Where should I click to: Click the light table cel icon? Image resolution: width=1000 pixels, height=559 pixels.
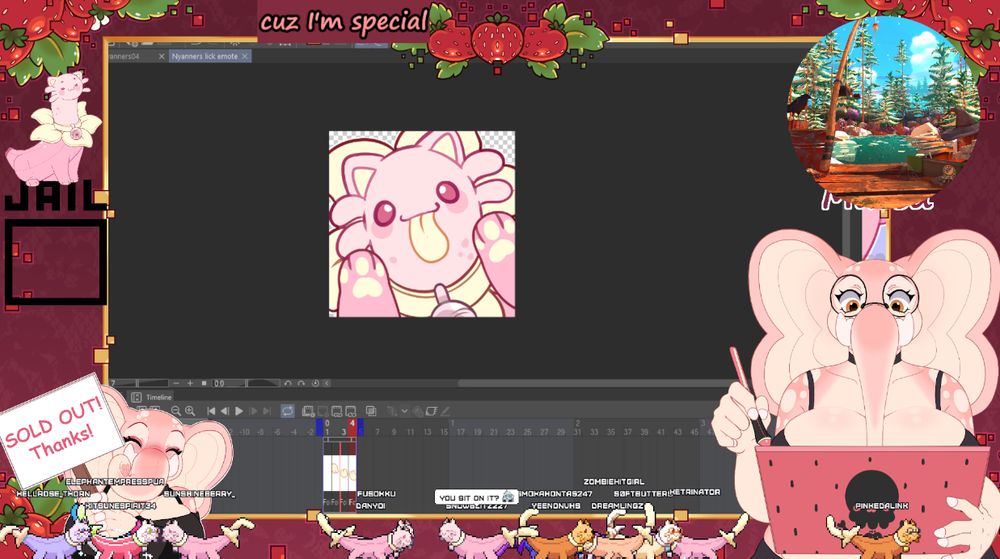432,411
